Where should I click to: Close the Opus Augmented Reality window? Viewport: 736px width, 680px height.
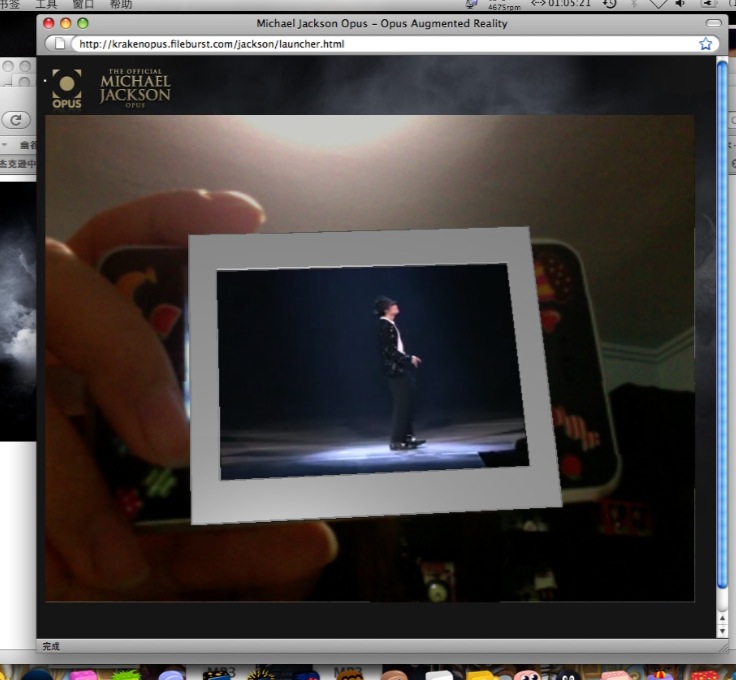click(48, 23)
